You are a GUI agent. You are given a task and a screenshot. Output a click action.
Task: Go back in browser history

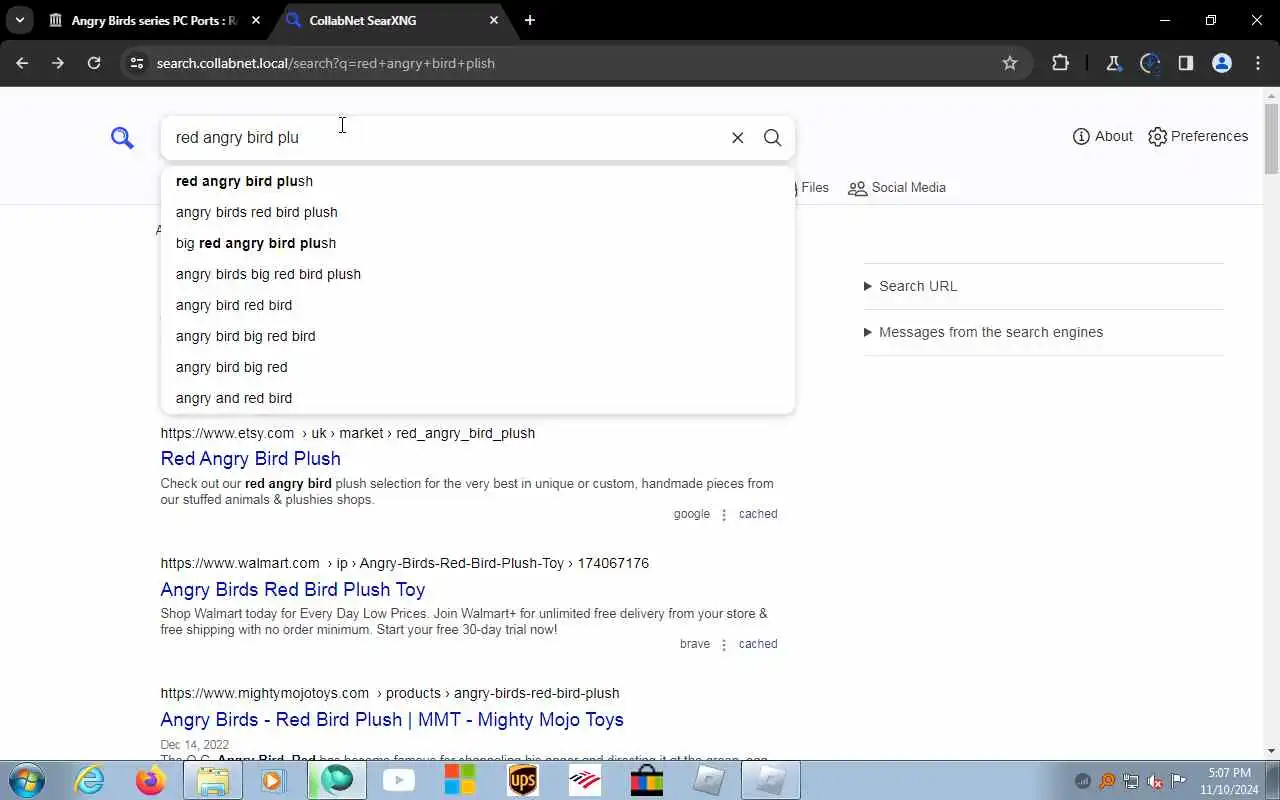pos(22,63)
